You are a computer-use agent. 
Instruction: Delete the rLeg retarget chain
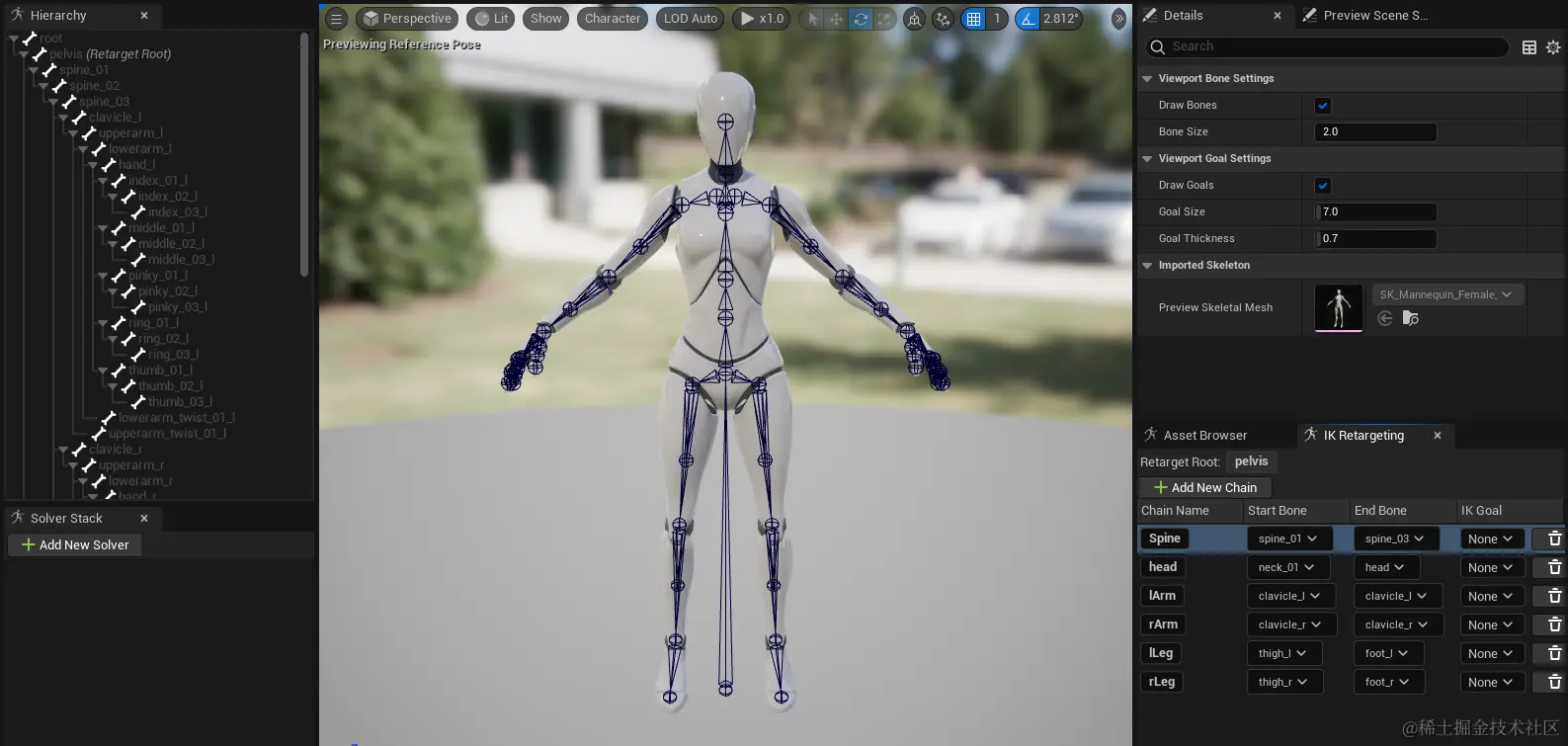pos(1554,682)
